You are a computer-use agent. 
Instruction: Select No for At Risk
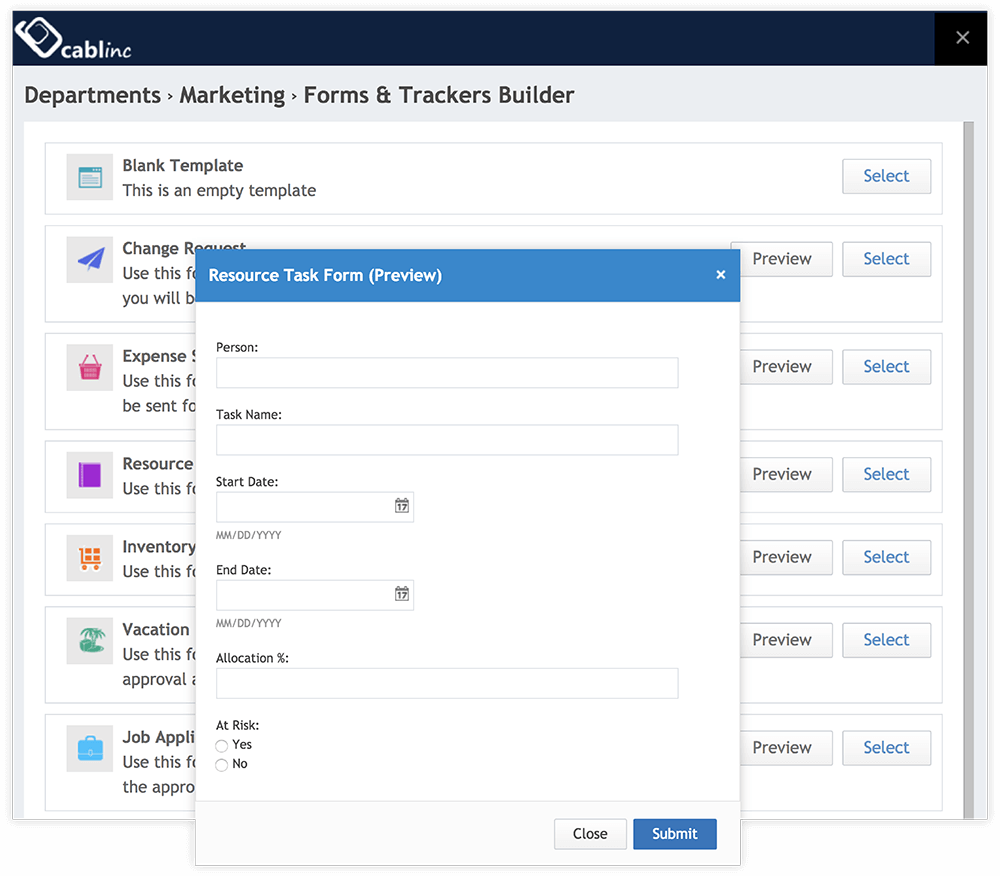[222, 764]
